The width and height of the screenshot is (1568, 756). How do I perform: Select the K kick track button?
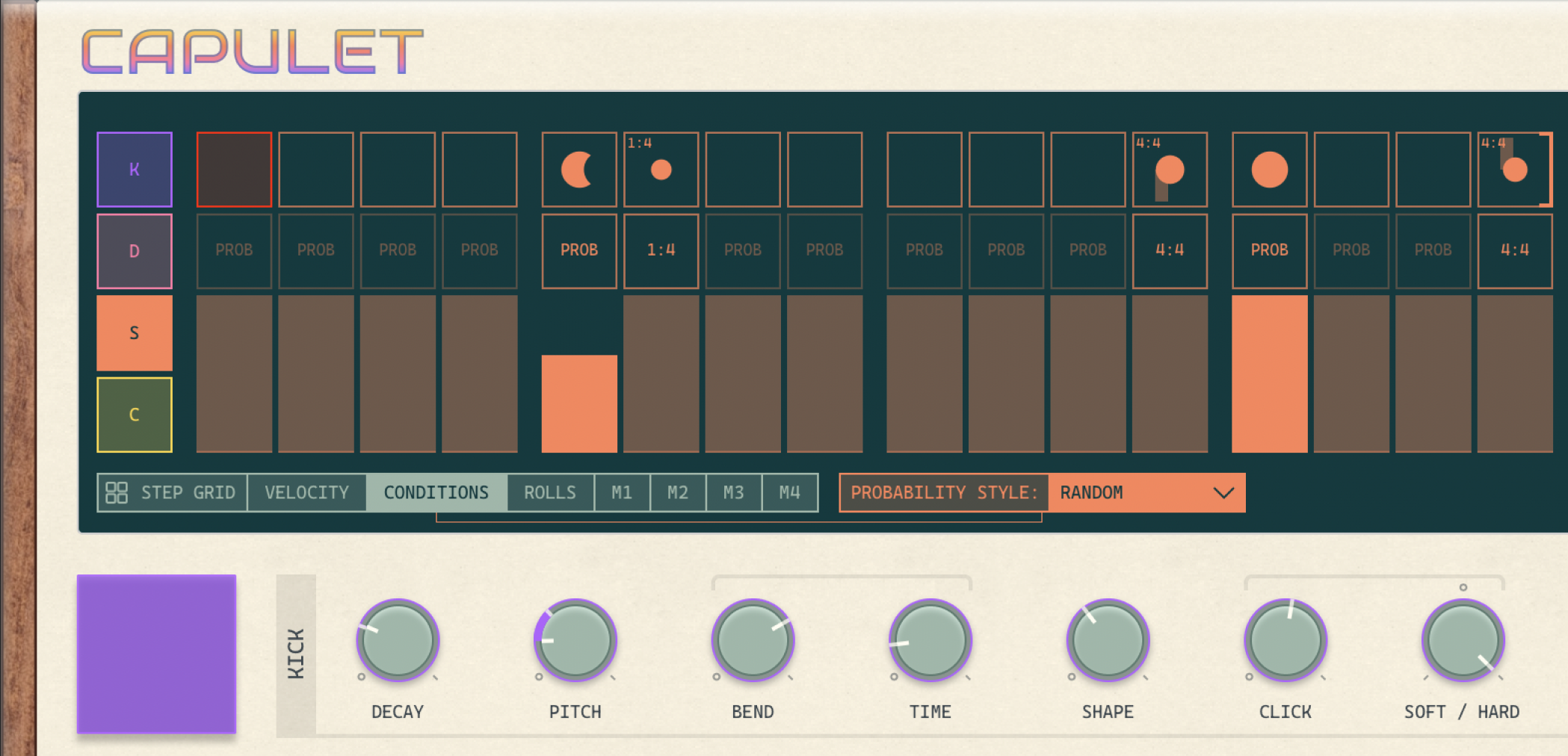tap(135, 170)
